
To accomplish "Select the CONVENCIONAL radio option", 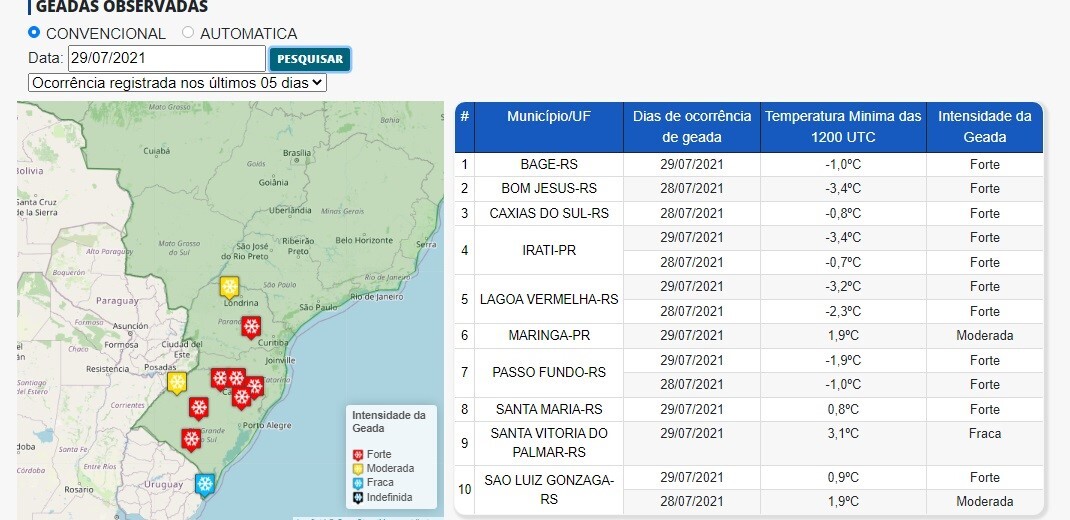I will (x=34, y=33).
